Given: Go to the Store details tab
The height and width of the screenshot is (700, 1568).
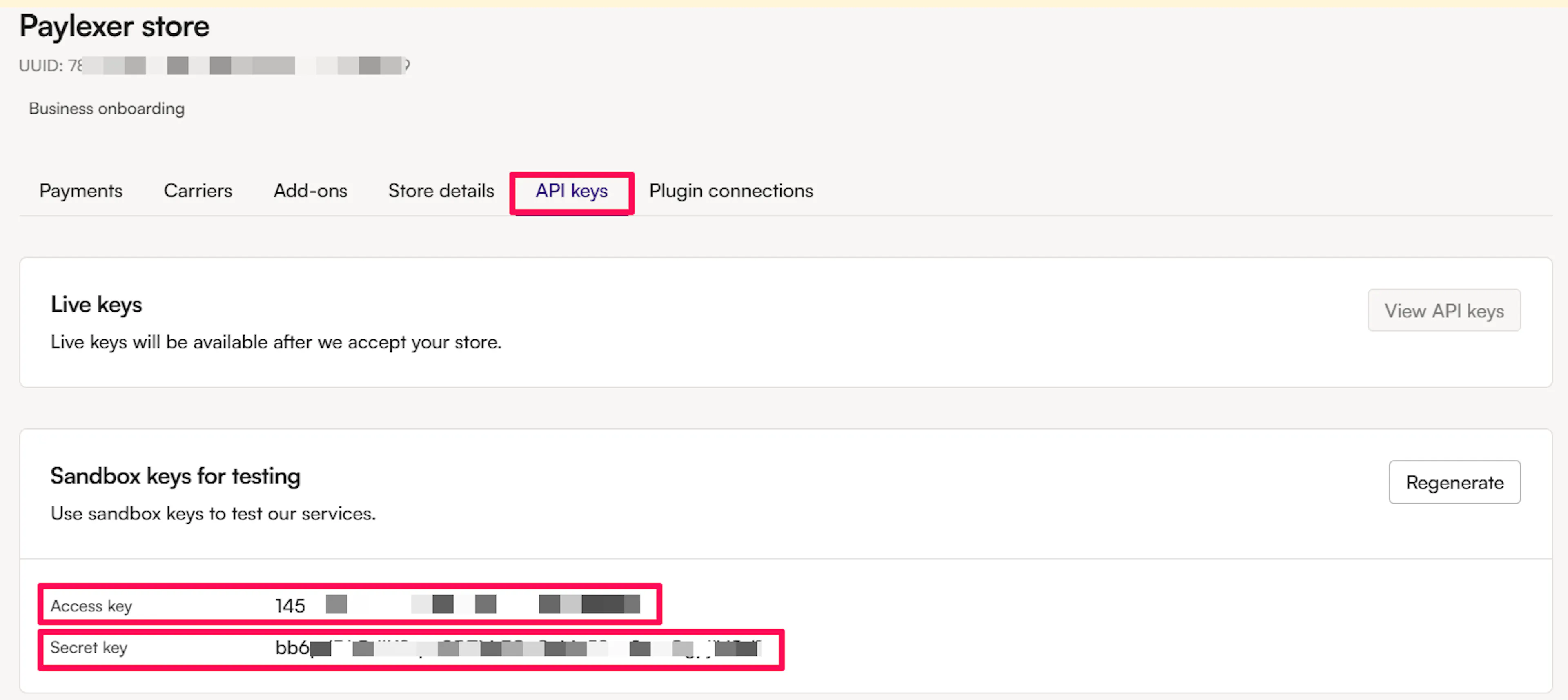Looking at the screenshot, I should pyautogui.click(x=441, y=191).
